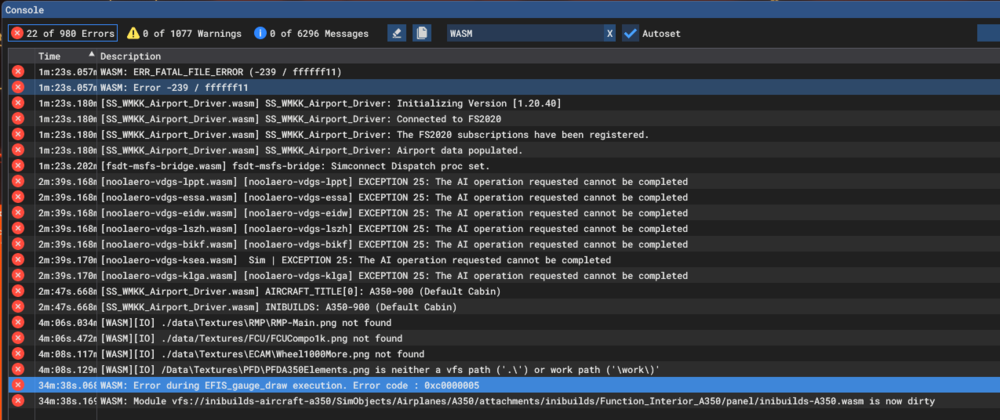The height and width of the screenshot is (420, 1000).
Task: Click the sort arrow in the column header
Action: point(92,55)
